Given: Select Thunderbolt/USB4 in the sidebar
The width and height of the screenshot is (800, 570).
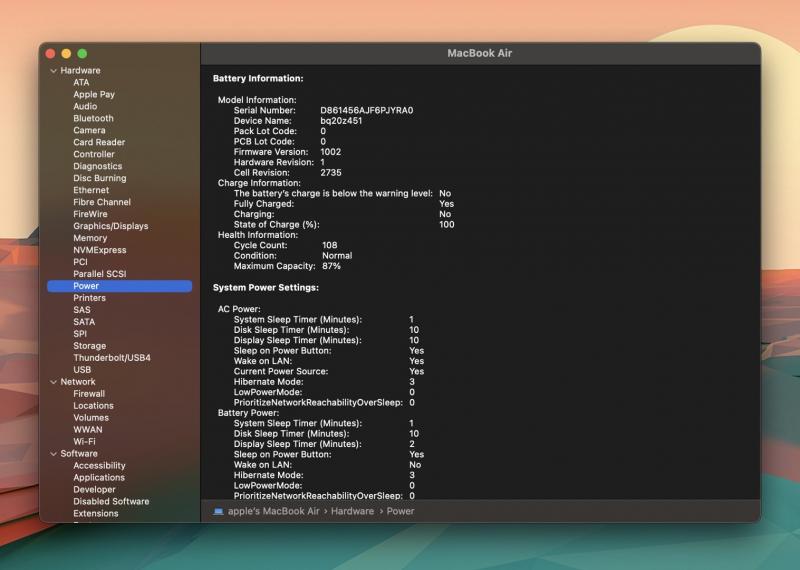Looking at the screenshot, I should [x=112, y=358].
